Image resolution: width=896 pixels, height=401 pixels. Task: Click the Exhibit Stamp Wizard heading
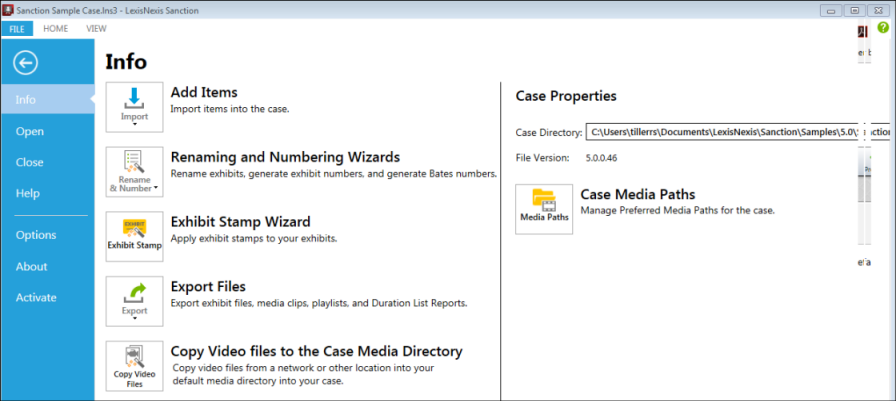(x=241, y=221)
